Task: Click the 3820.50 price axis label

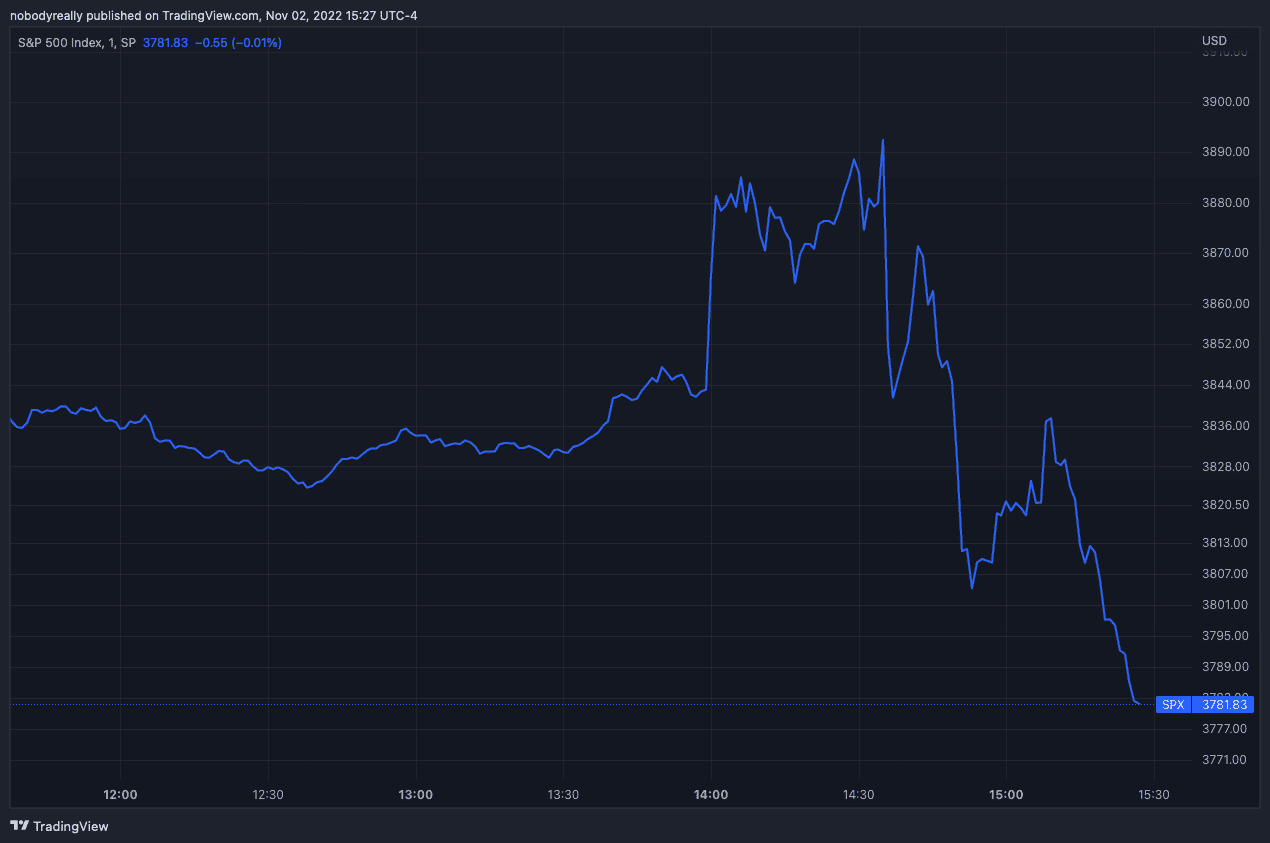Action: 1225,505
